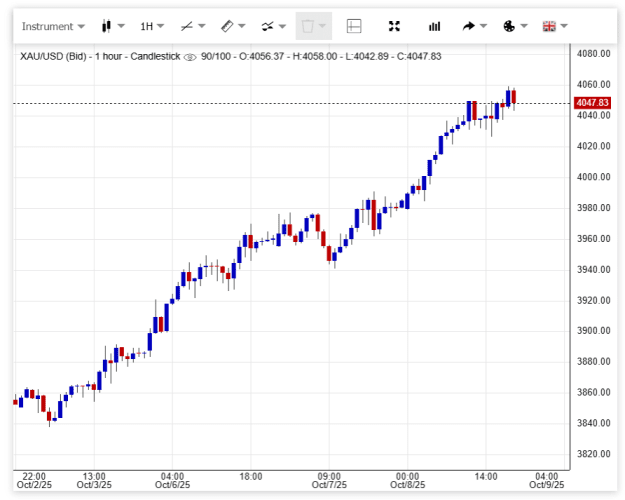Click the share arrow icon
The width and height of the screenshot is (625, 500).
coord(469,26)
